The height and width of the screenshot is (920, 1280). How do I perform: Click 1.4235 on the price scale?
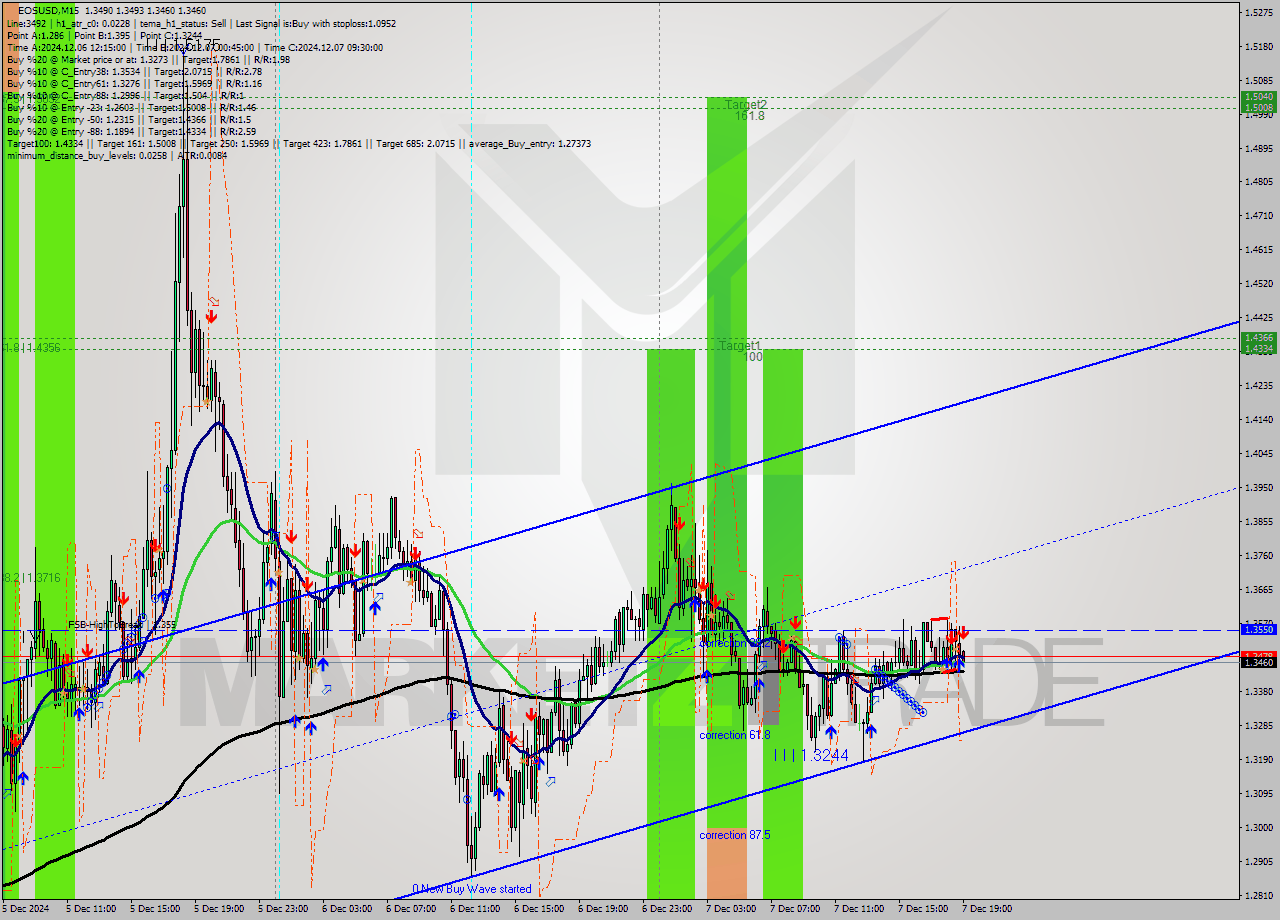[x=1258, y=385]
